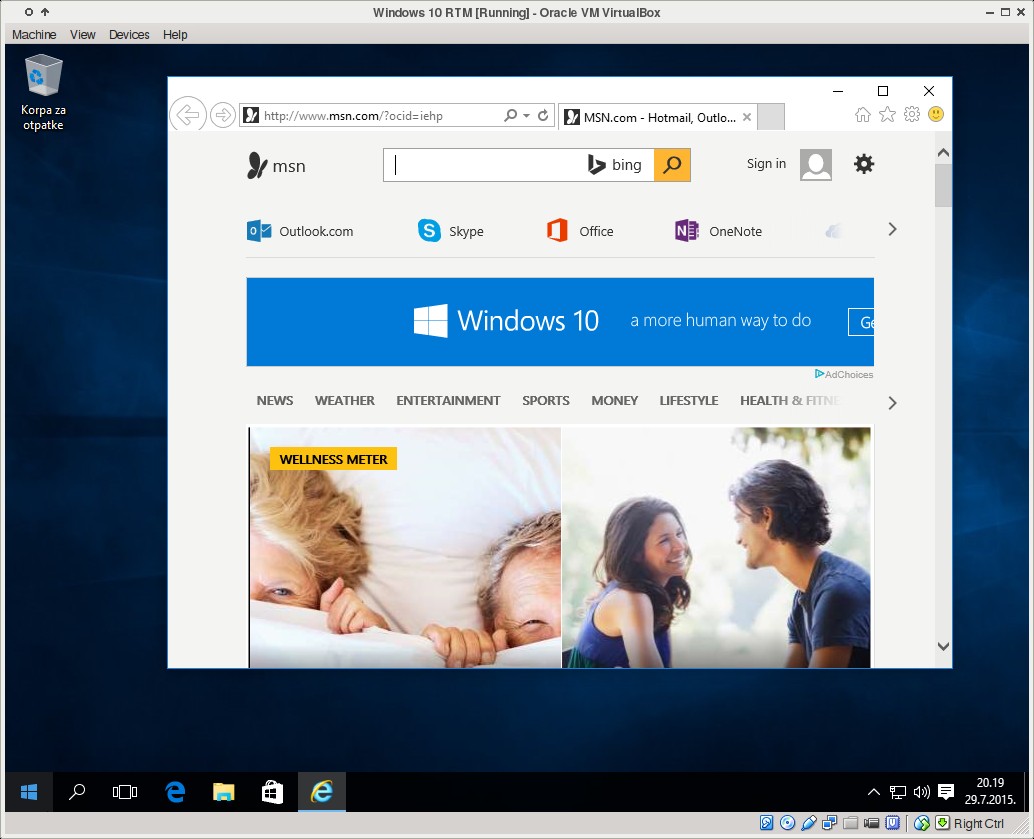1034x839 pixels.
Task: Click the IE forward arrow button
Action: [x=223, y=115]
